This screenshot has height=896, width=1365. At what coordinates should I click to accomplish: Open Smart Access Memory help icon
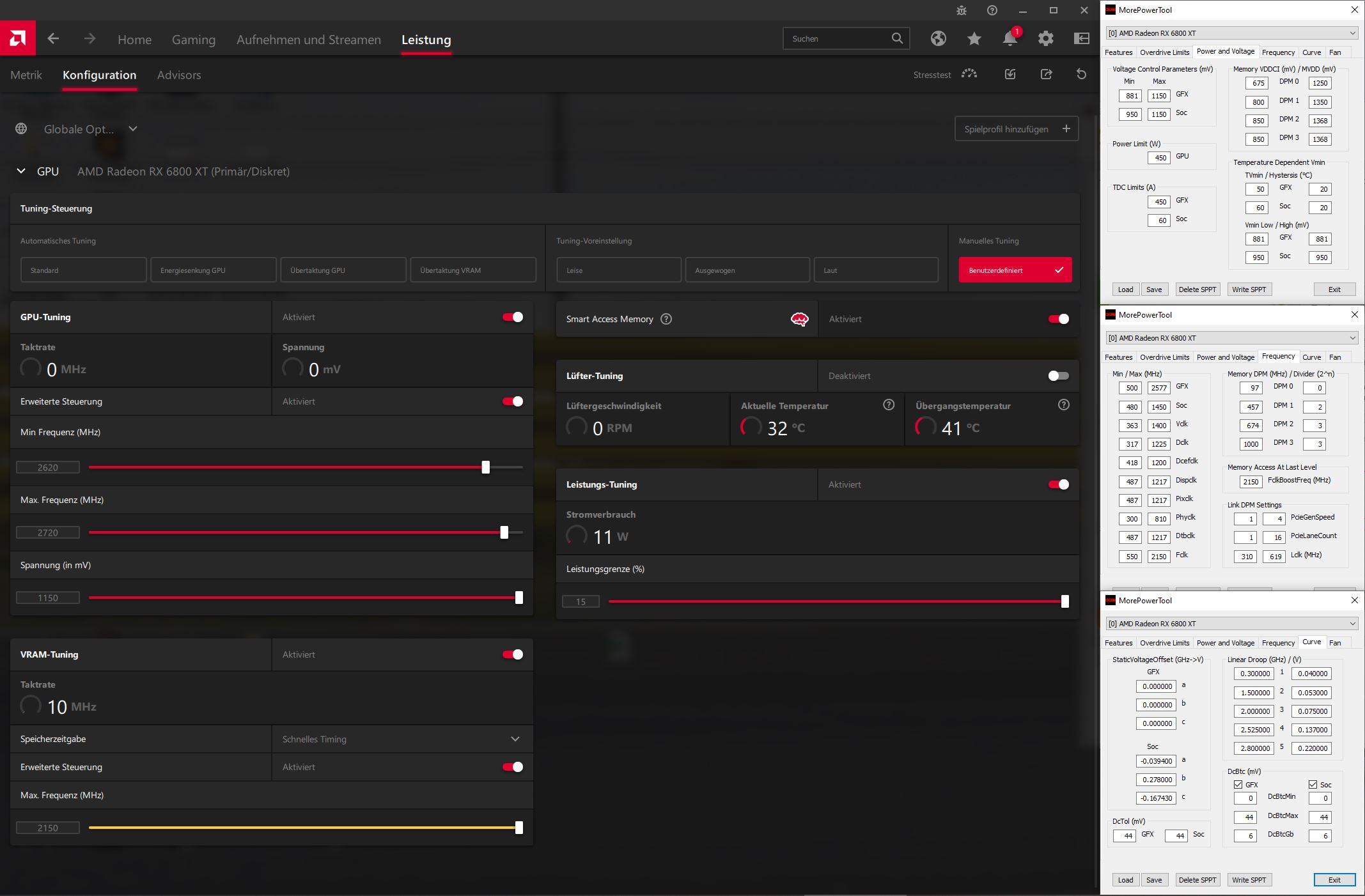pyautogui.click(x=666, y=319)
